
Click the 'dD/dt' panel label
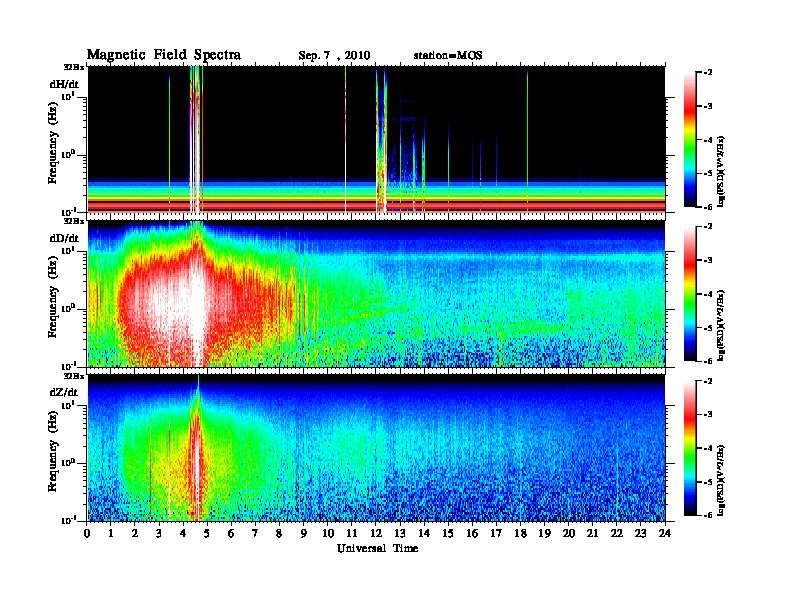coord(64,238)
